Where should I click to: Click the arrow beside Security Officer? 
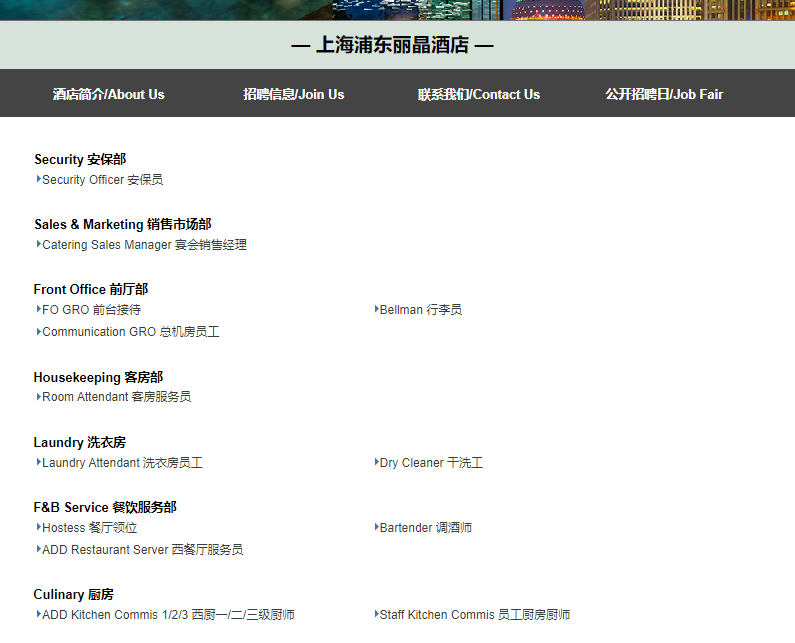tap(39, 178)
